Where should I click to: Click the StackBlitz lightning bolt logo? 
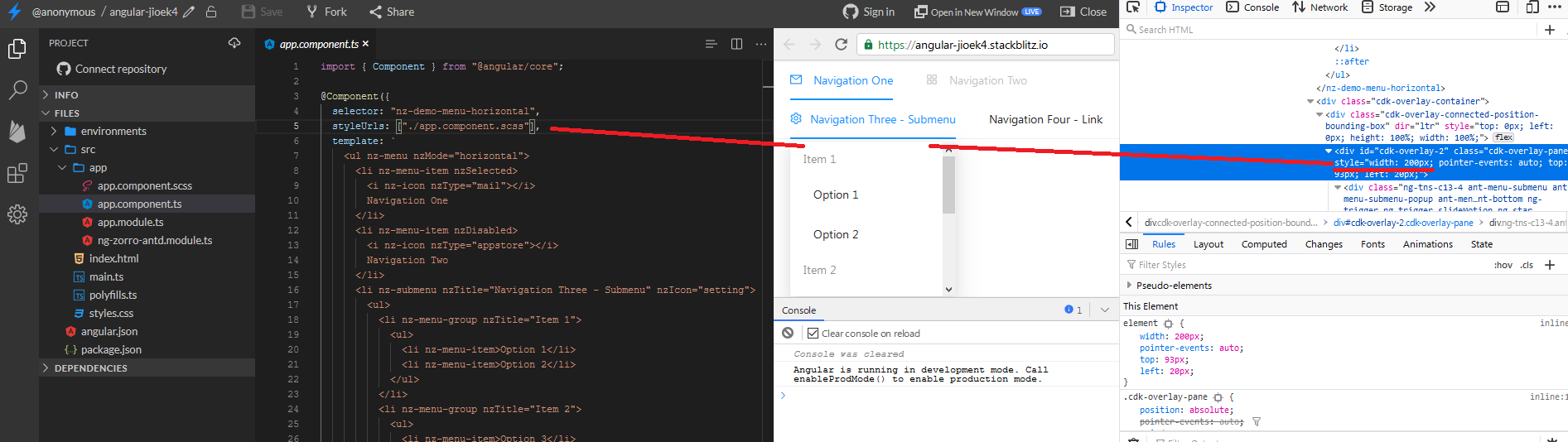pos(14,12)
